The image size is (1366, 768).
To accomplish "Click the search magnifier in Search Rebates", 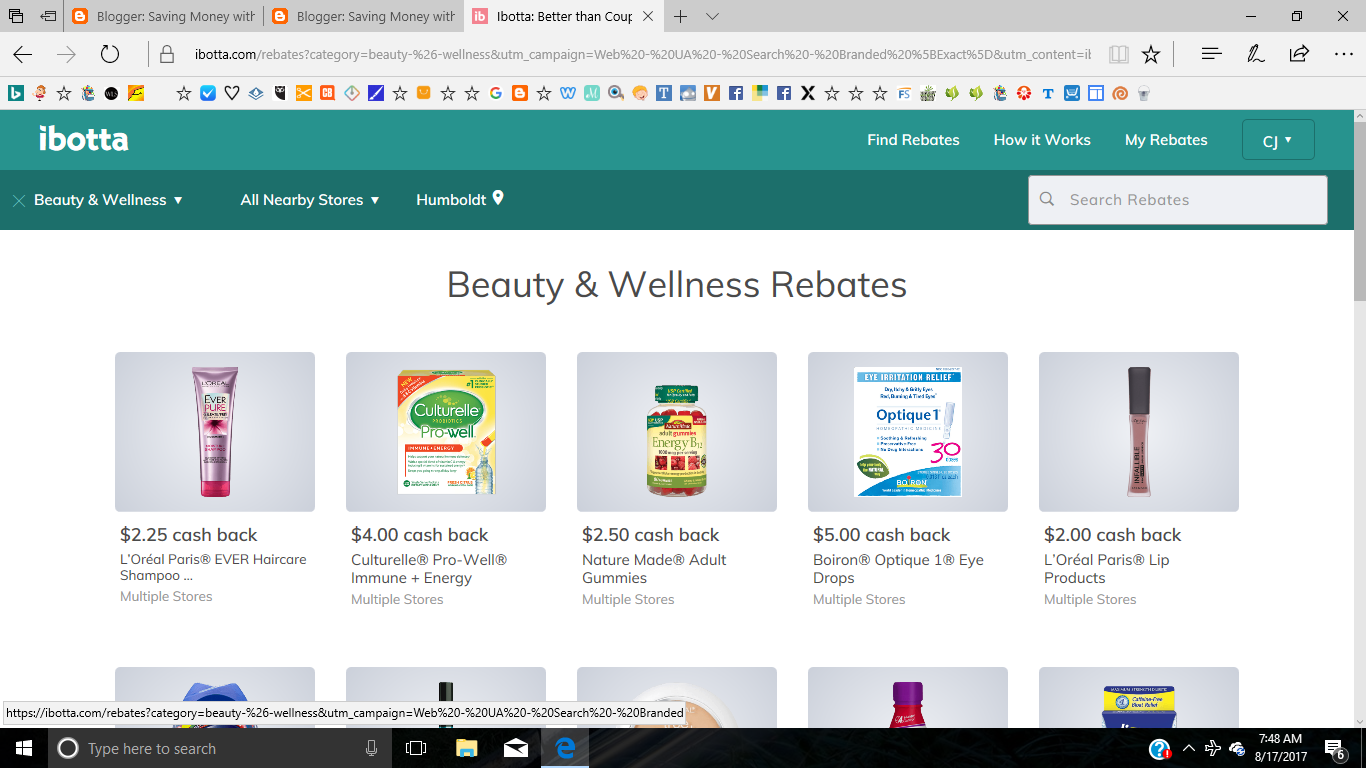I will click(x=1047, y=199).
